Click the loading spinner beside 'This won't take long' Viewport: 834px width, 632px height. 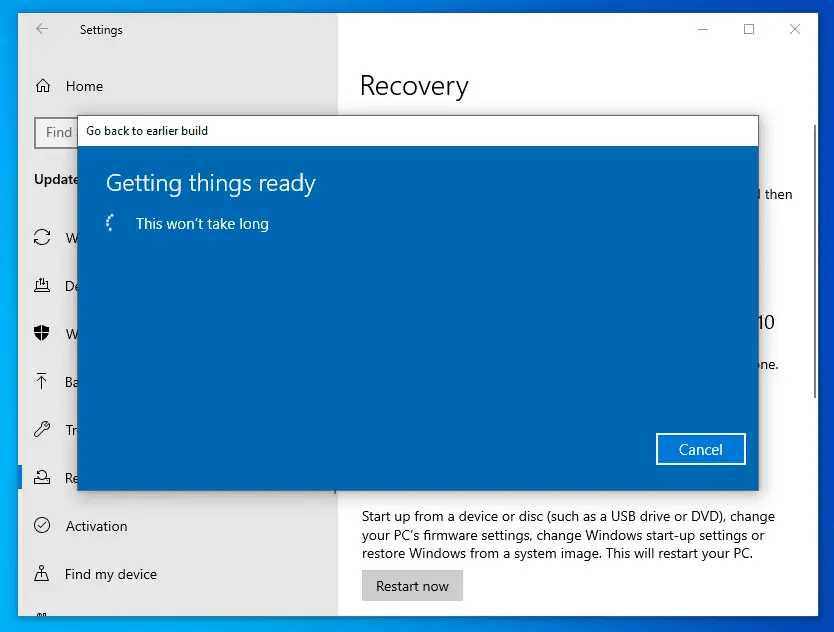click(113, 224)
